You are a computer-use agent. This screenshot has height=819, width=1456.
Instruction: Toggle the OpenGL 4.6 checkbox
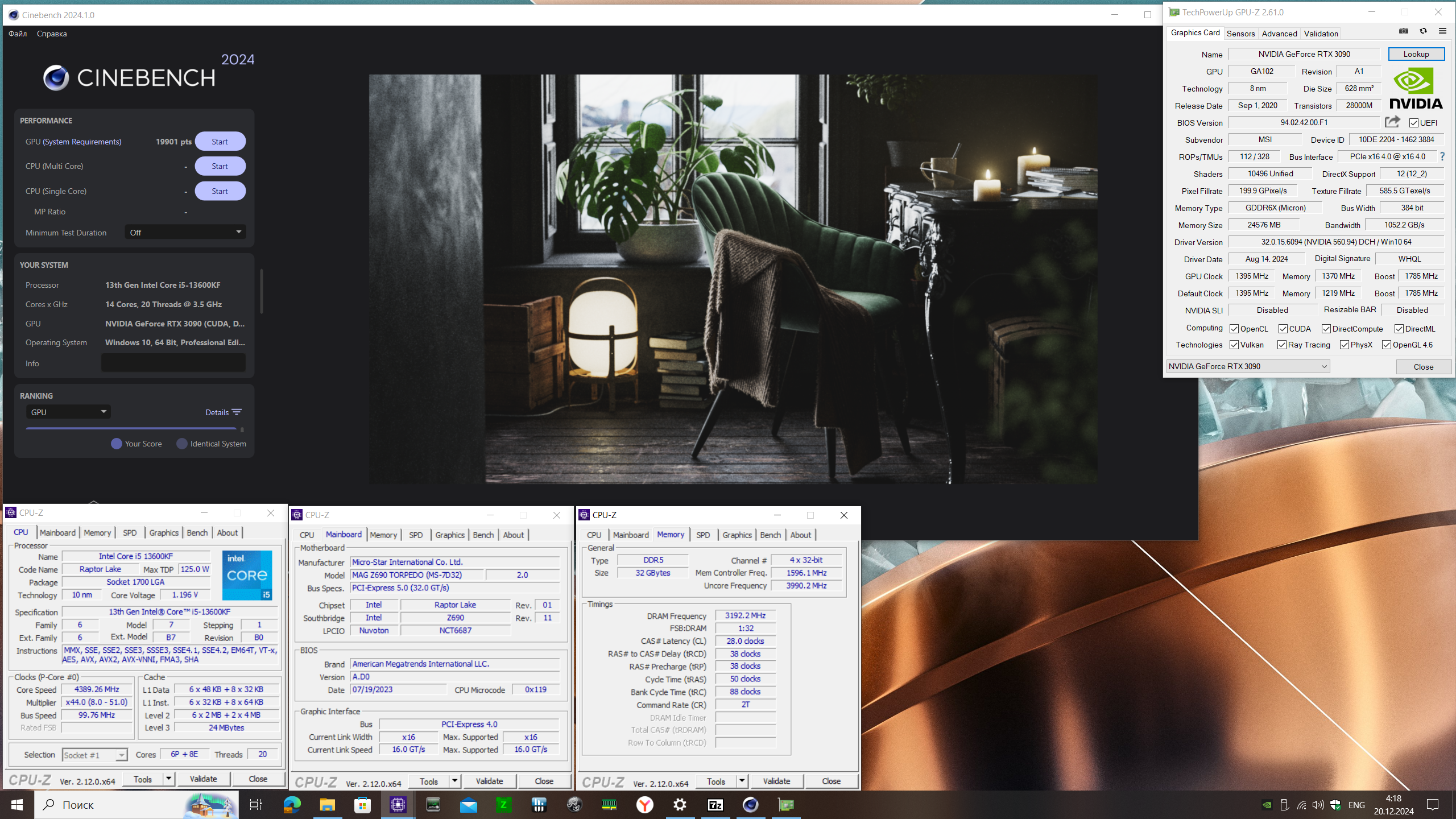(1386, 345)
